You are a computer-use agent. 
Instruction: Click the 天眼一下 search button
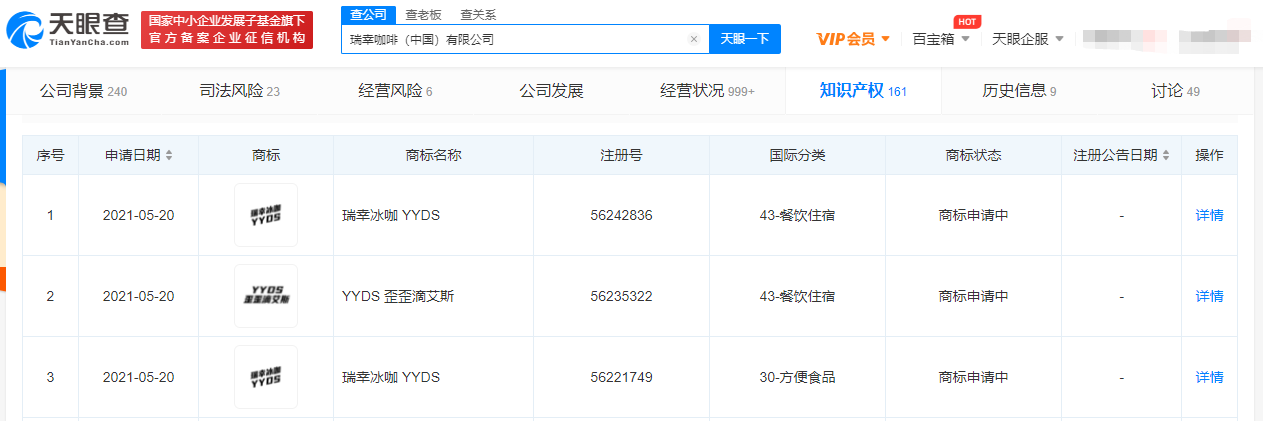pos(745,39)
